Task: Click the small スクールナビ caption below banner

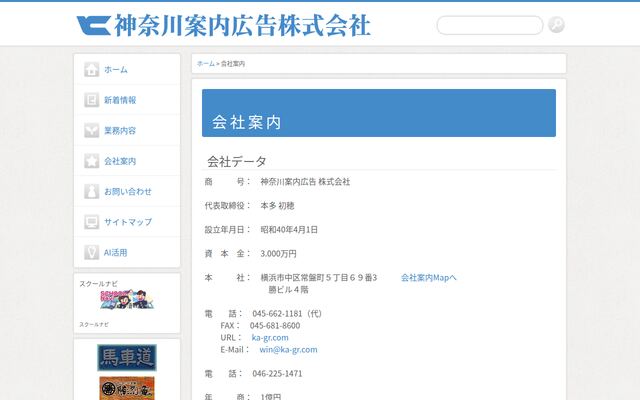Action: [94, 324]
